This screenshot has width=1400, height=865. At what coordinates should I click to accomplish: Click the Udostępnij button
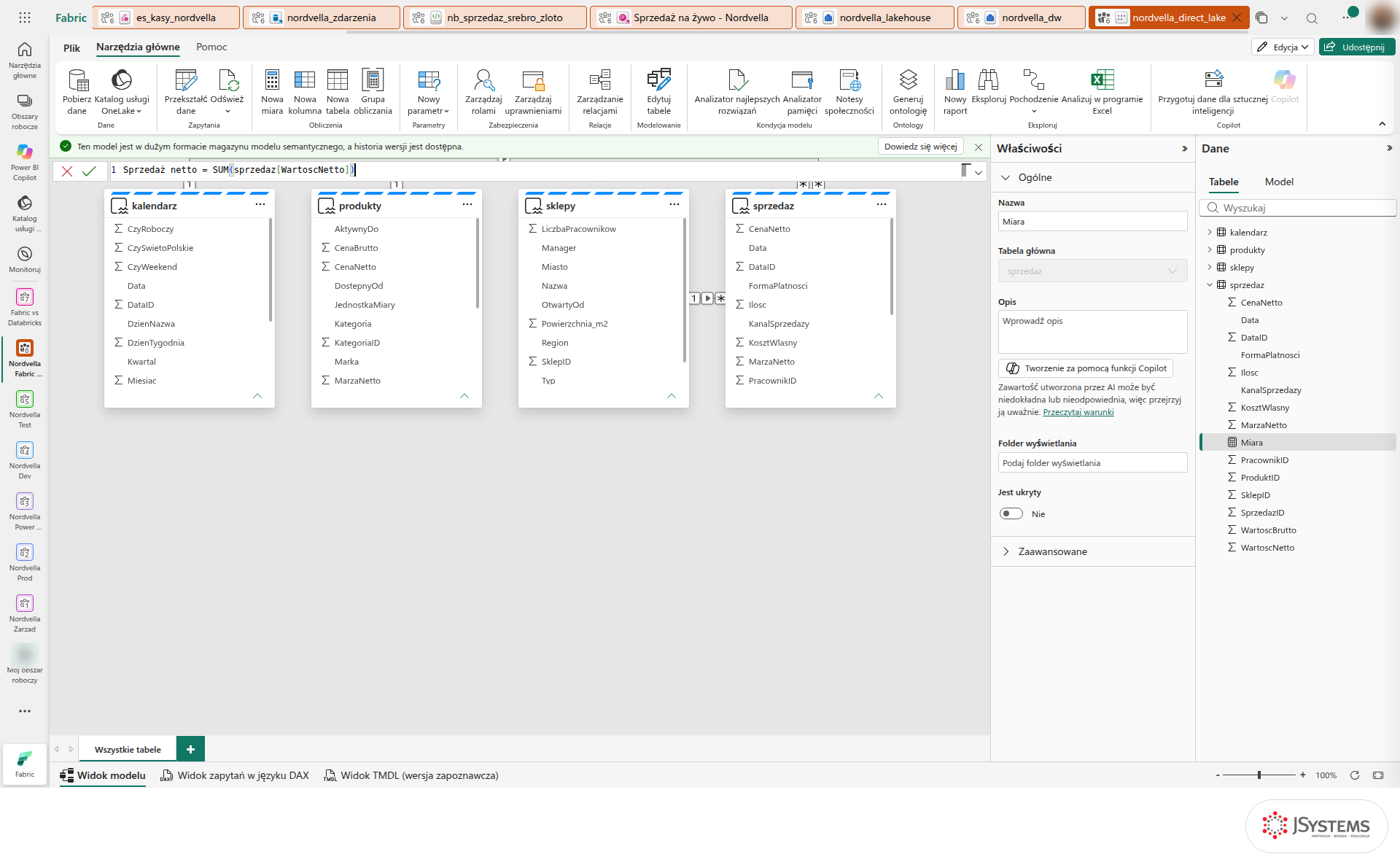click(1356, 47)
